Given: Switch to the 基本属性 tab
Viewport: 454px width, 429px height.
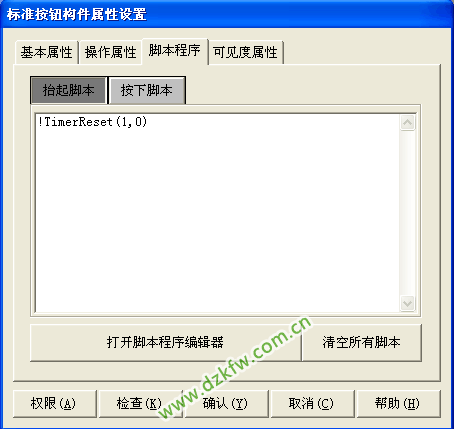Looking at the screenshot, I should point(47,52).
